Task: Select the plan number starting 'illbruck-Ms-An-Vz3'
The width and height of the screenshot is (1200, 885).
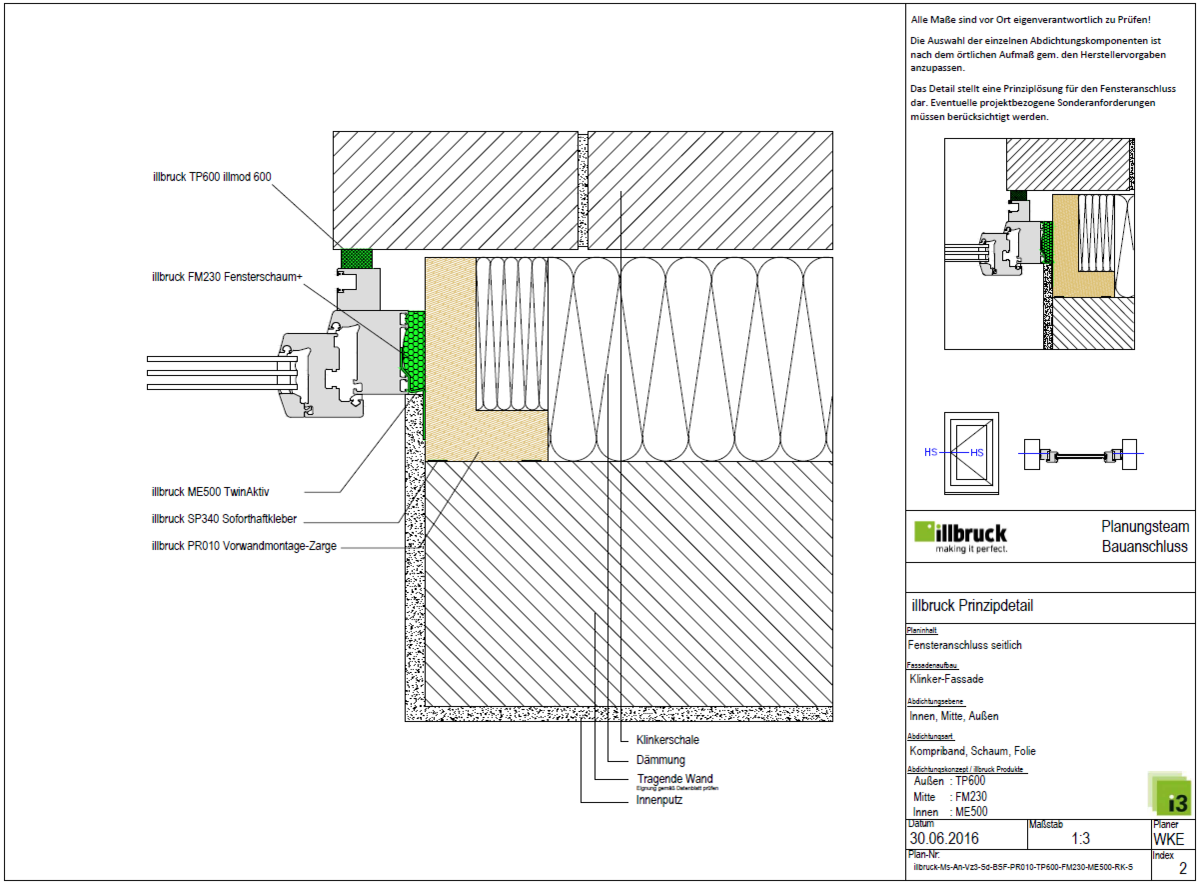Action: coord(1024,867)
